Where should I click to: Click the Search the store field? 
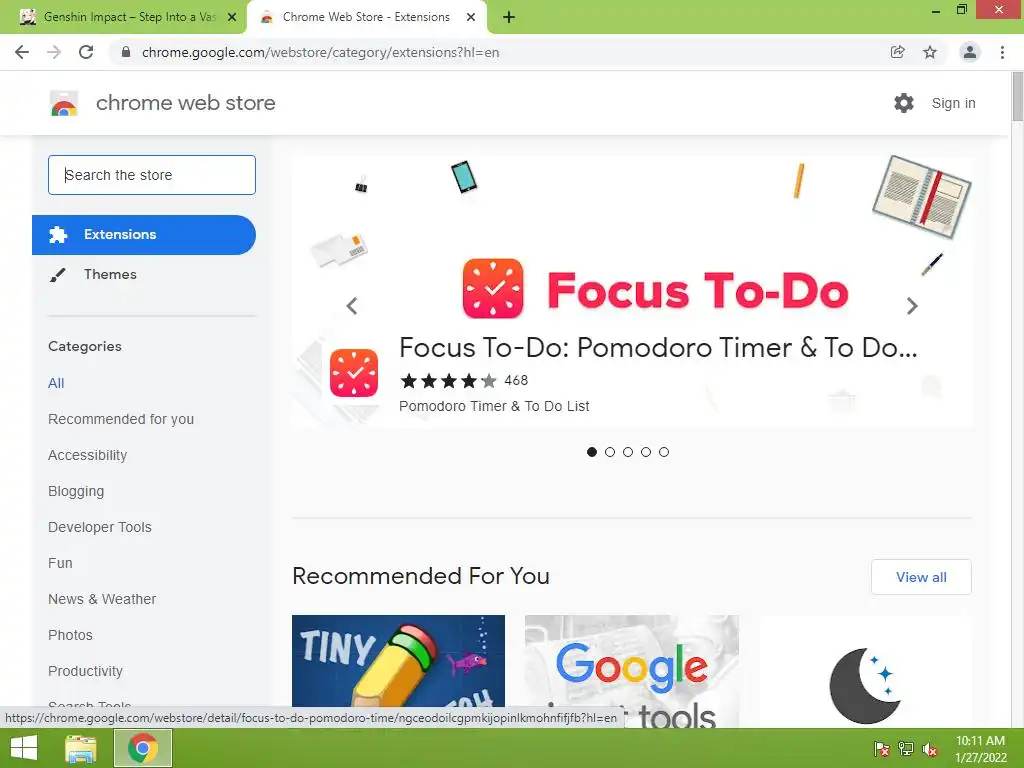(152, 175)
